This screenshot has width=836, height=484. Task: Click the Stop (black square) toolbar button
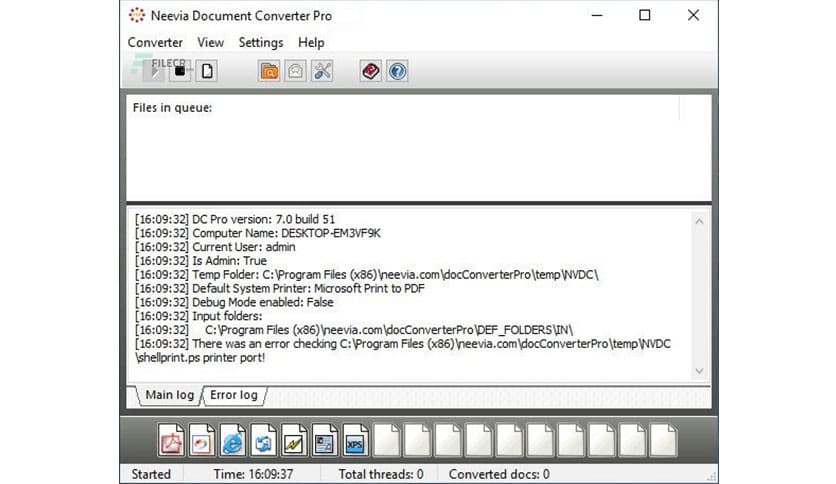[180, 71]
